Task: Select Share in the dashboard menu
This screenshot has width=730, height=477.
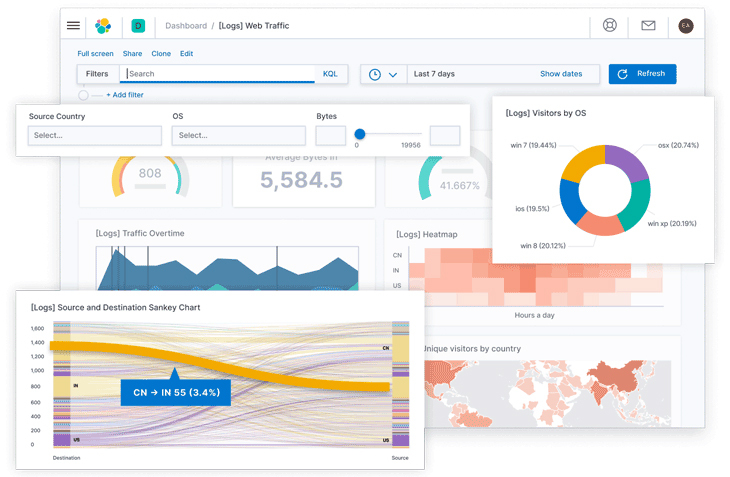Action: click(132, 53)
